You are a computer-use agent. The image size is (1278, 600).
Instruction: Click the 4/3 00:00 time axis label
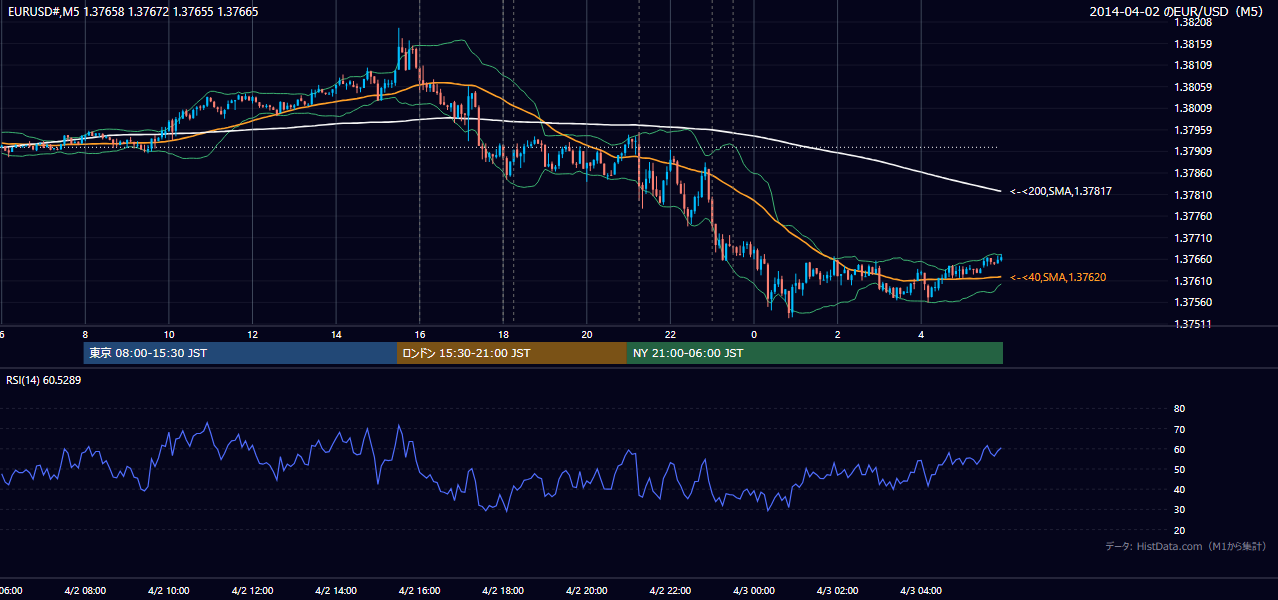tap(754, 590)
